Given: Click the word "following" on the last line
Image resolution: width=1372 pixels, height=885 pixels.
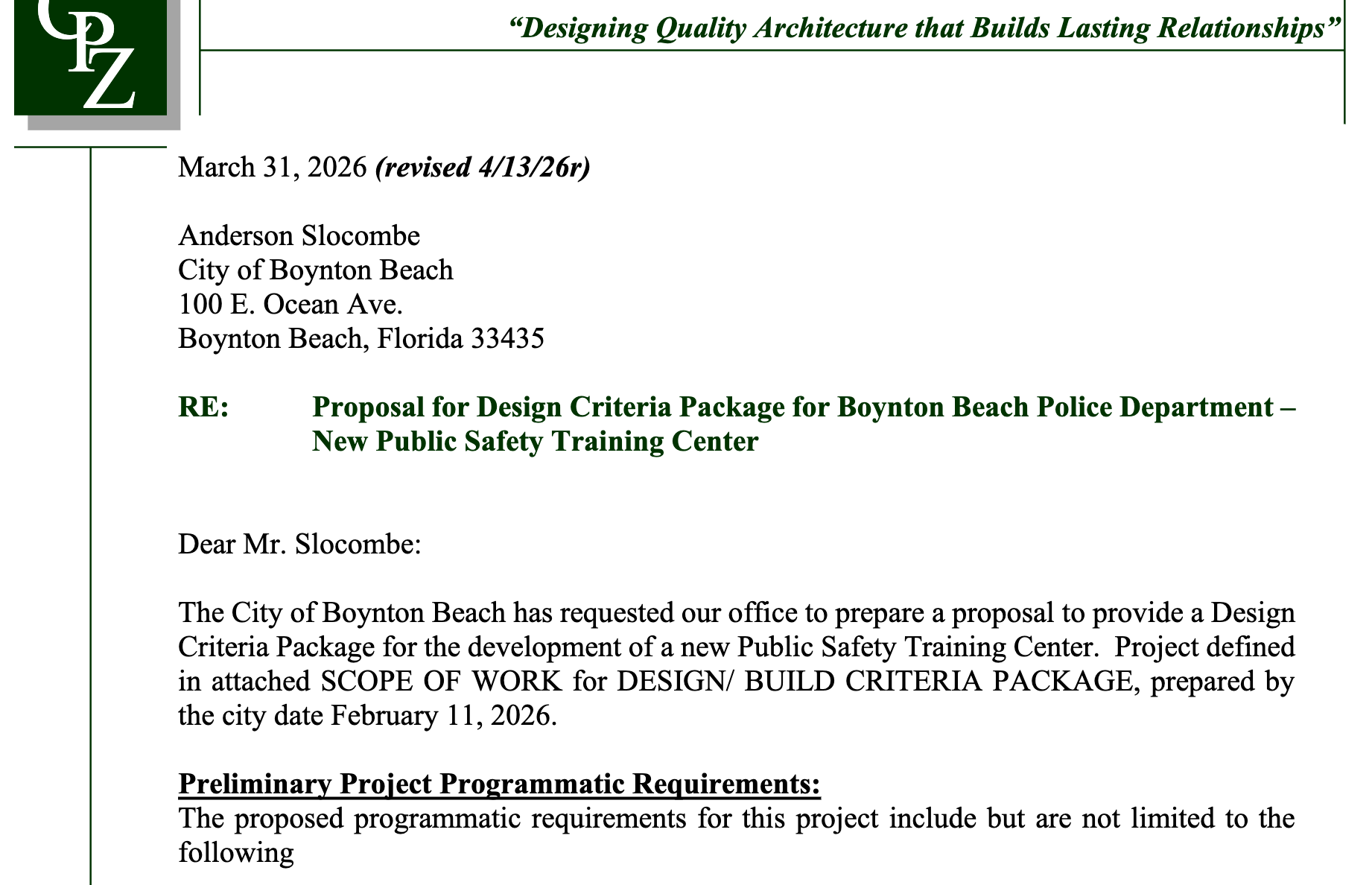Looking at the screenshot, I should (x=237, y=853).
